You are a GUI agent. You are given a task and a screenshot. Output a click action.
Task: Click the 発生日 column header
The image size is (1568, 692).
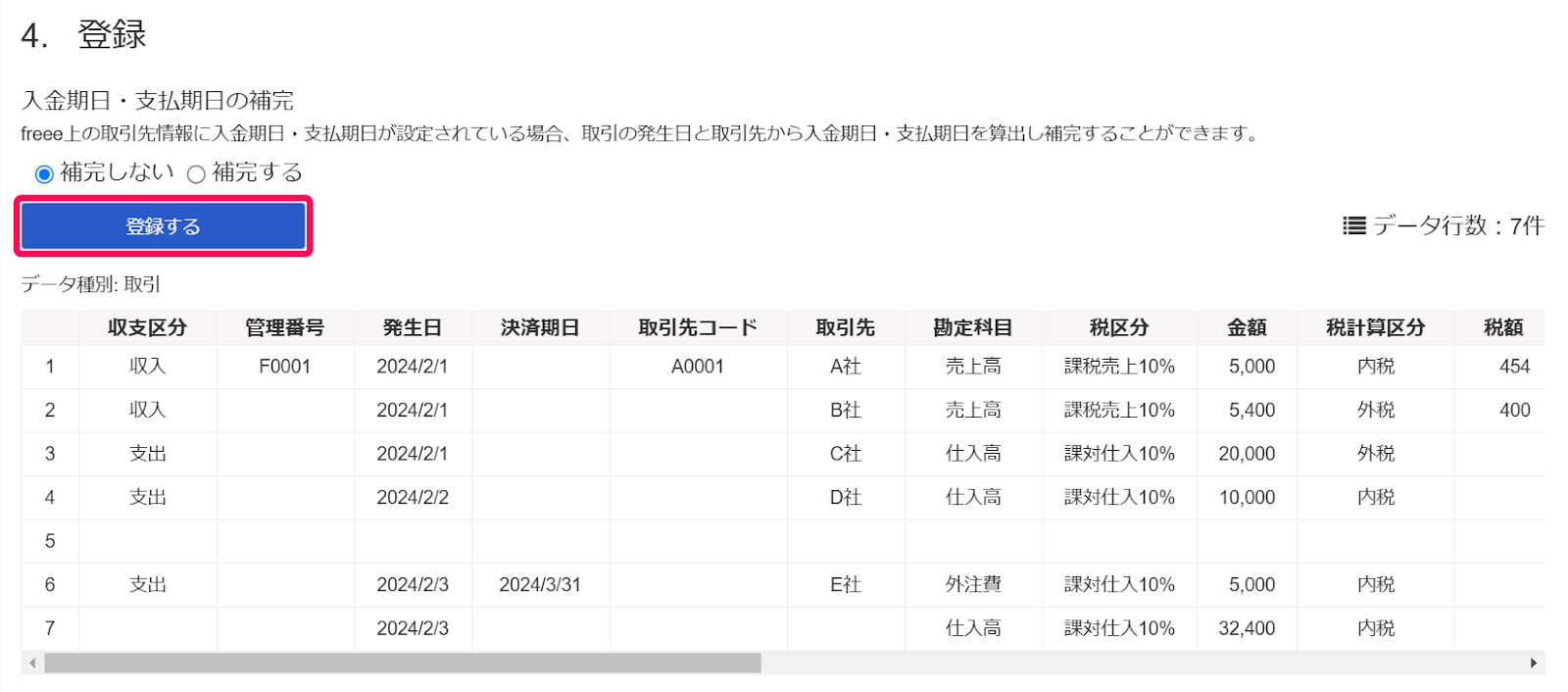413,328
